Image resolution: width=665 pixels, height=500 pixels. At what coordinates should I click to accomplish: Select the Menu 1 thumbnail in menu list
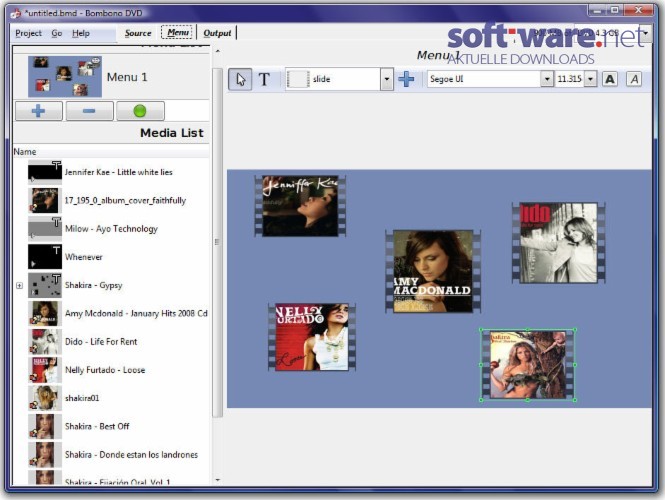click(65, 77)
